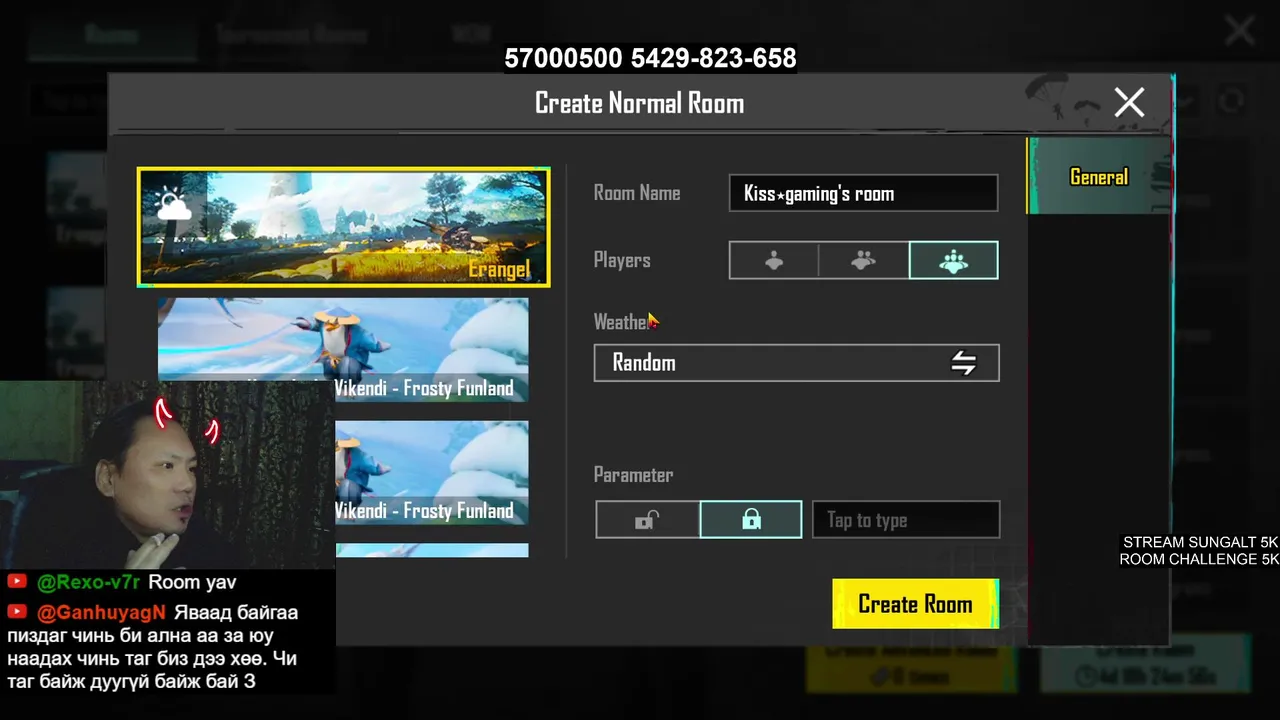
Task: Click the Erangel weather cloud icon
Action: coord(173,204)
